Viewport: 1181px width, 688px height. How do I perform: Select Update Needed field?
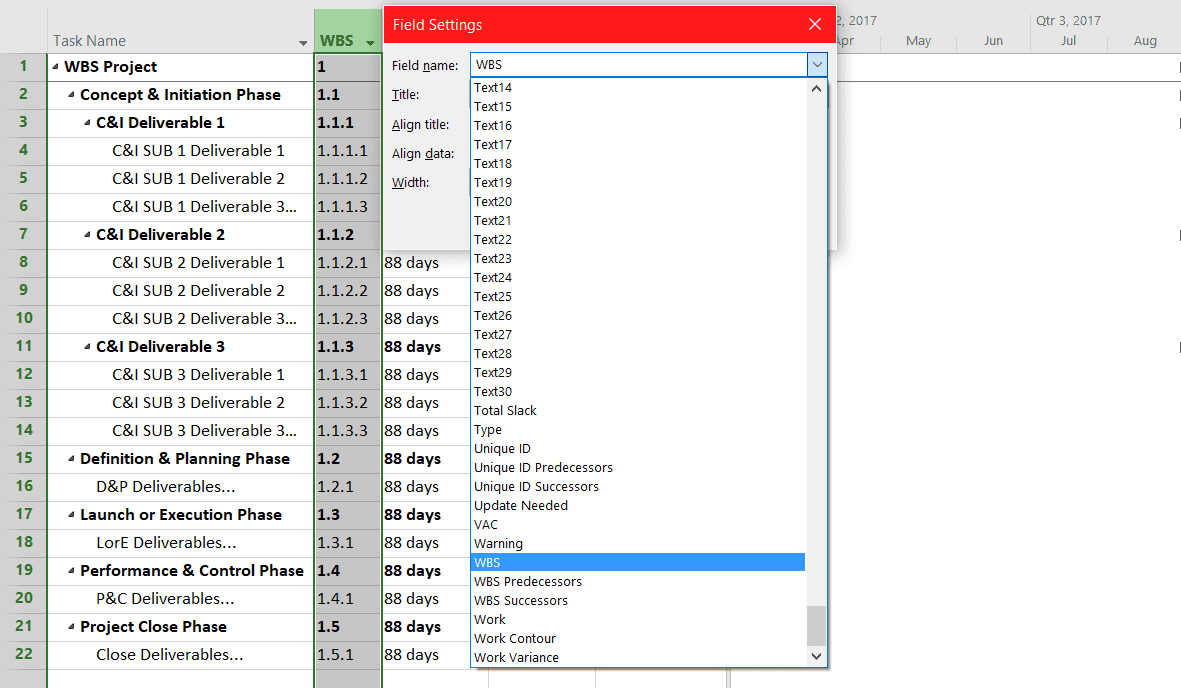639,505
